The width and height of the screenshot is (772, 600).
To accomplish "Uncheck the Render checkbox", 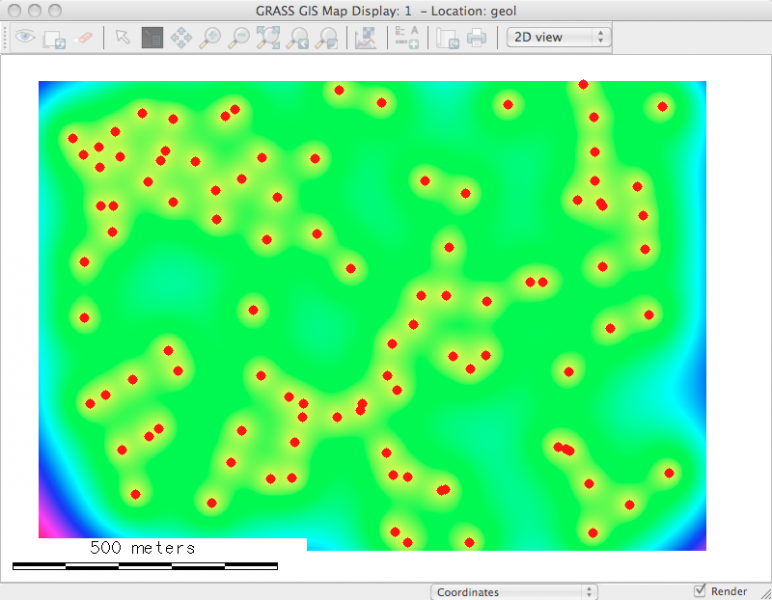I will tap(699, 591).
